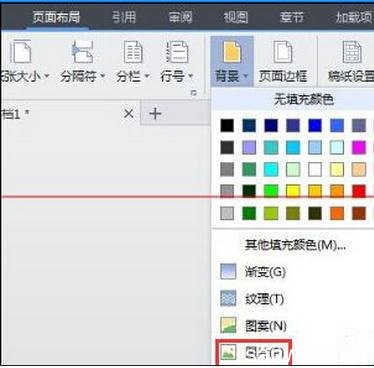This screenshot has width=374, height=368.
Task: Switch to the 章节 tab
Action: [x=291, y=17]
